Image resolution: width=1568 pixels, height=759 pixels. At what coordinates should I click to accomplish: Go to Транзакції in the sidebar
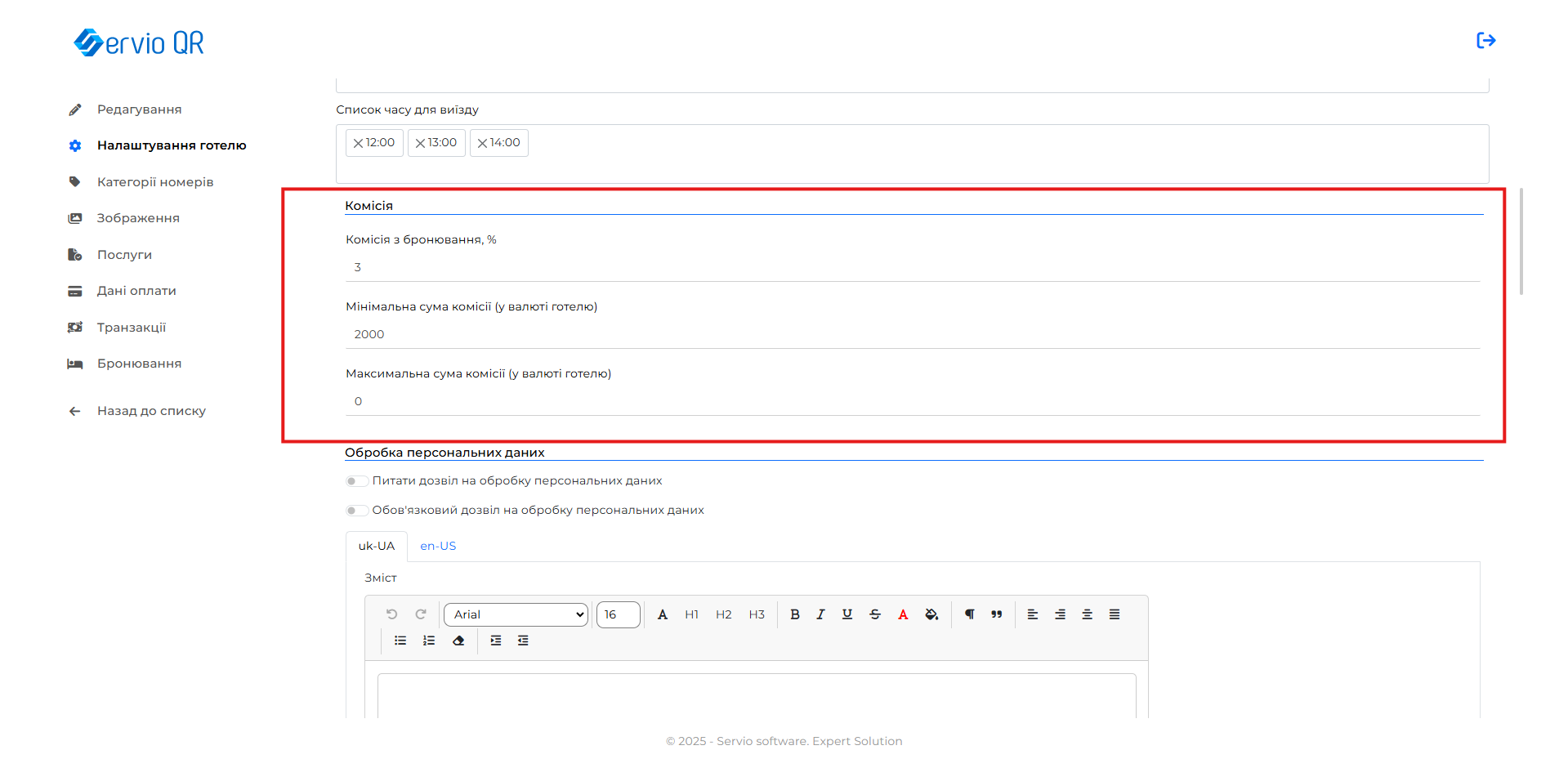pos(131,328)
